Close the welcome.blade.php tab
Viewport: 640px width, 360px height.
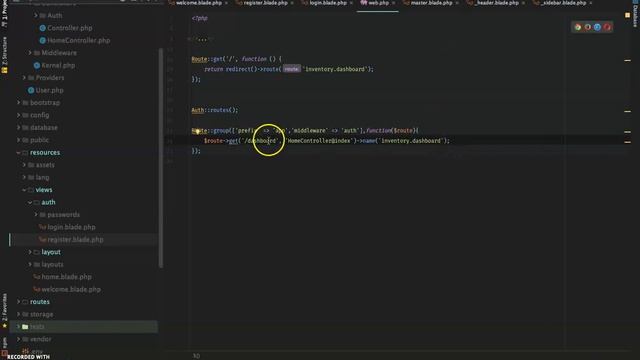(226, 3)
